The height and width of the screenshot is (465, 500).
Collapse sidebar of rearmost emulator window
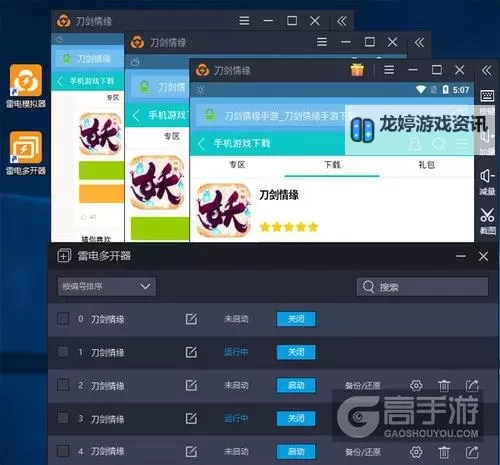tap(342, 21)
